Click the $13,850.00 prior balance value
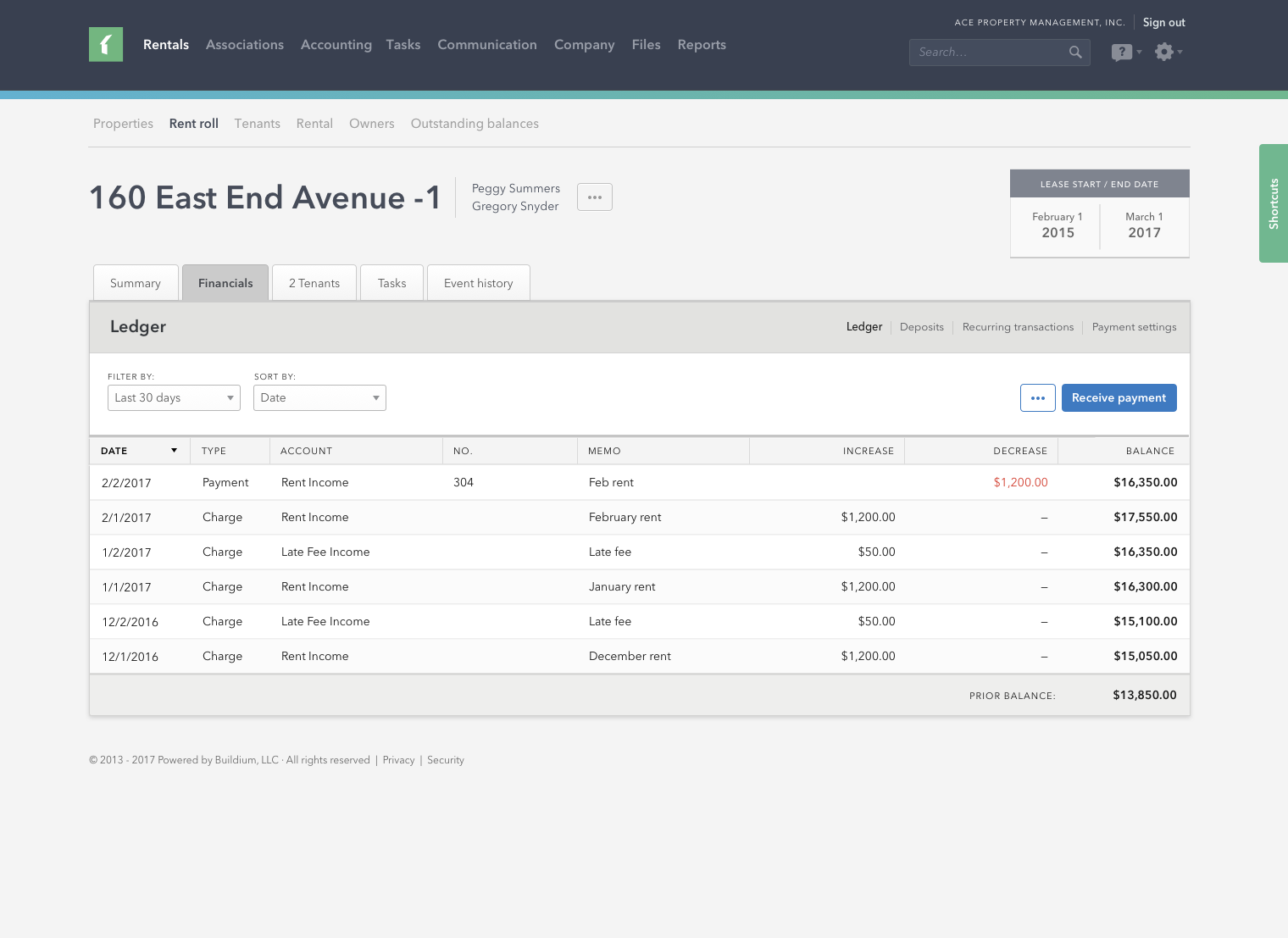 (1145, 695)
